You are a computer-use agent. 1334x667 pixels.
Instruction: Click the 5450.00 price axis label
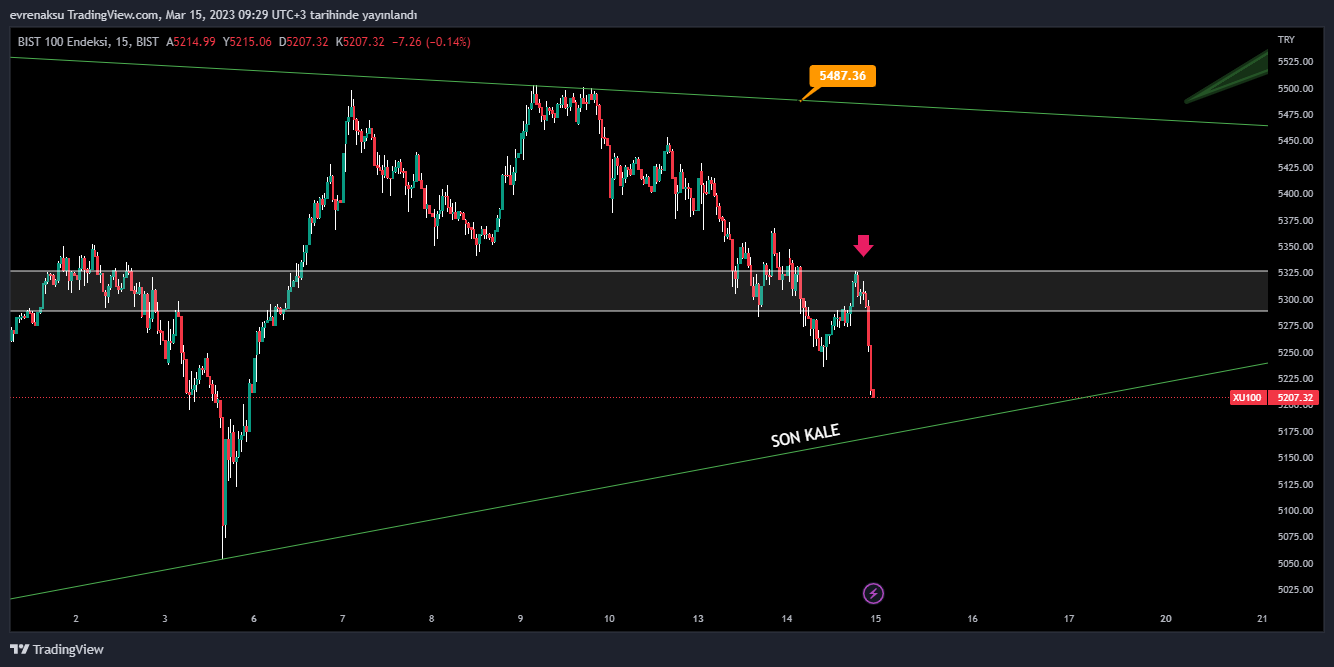point(1294,141)
